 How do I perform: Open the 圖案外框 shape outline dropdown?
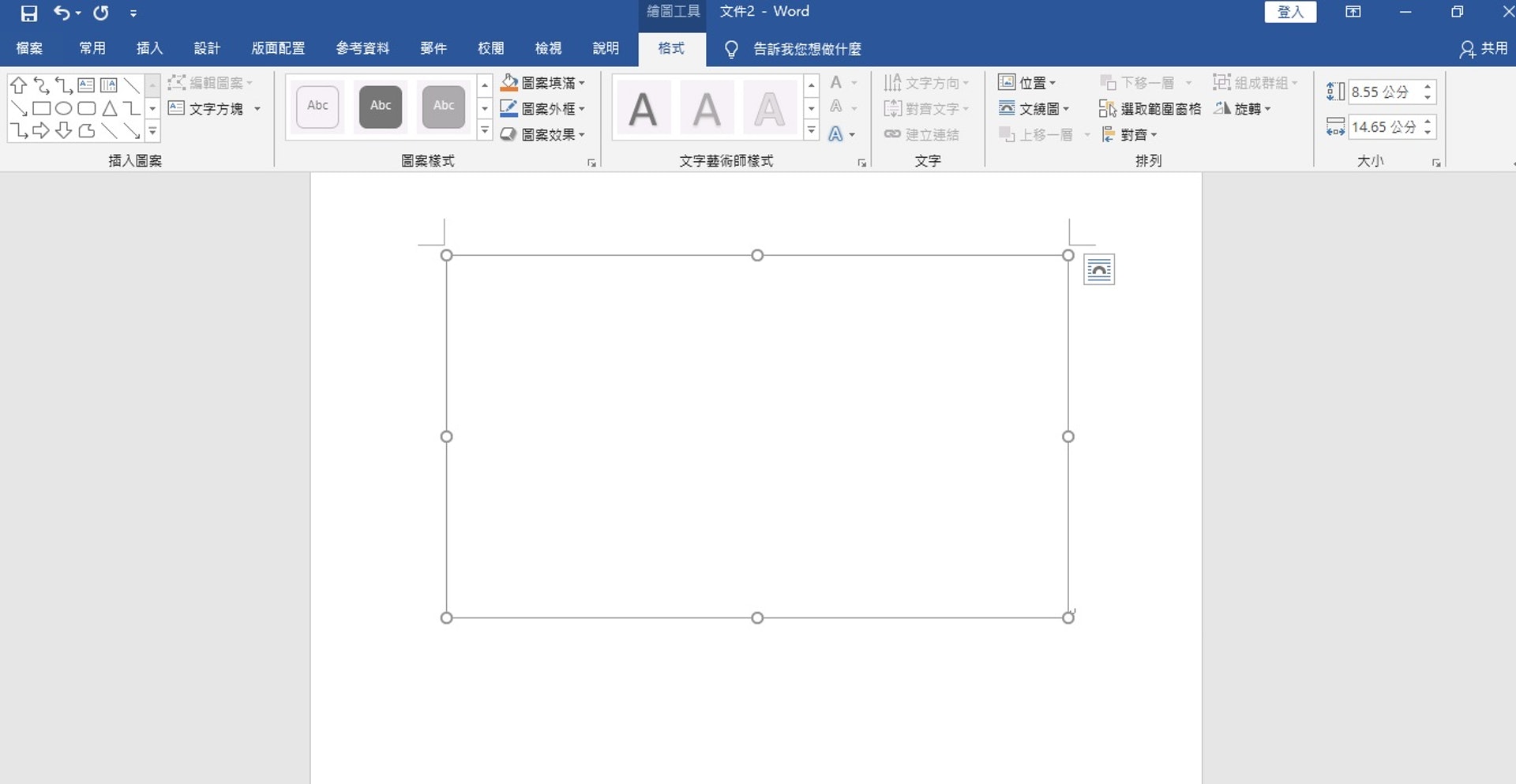(582, 109)
